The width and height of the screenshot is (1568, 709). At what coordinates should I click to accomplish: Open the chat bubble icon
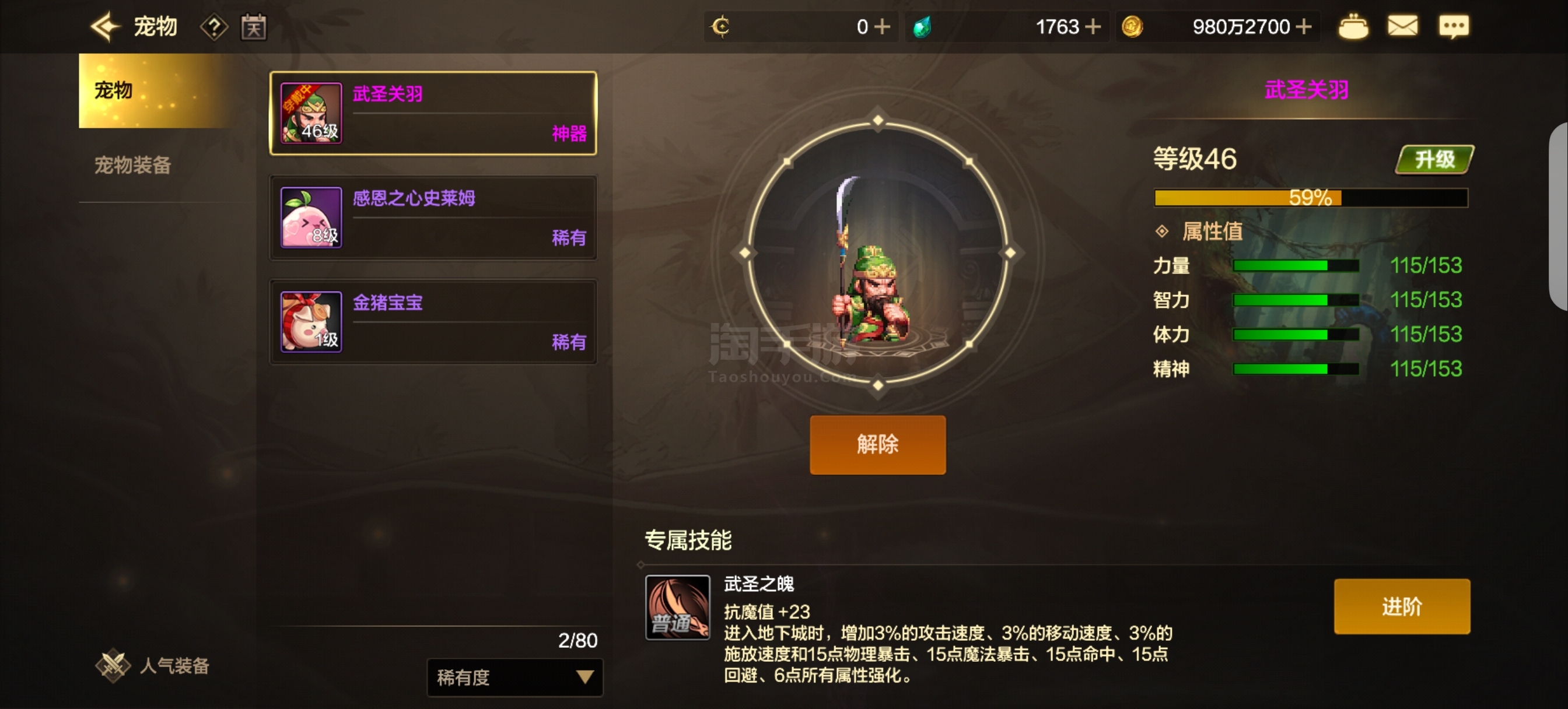tap(1454, 27)
